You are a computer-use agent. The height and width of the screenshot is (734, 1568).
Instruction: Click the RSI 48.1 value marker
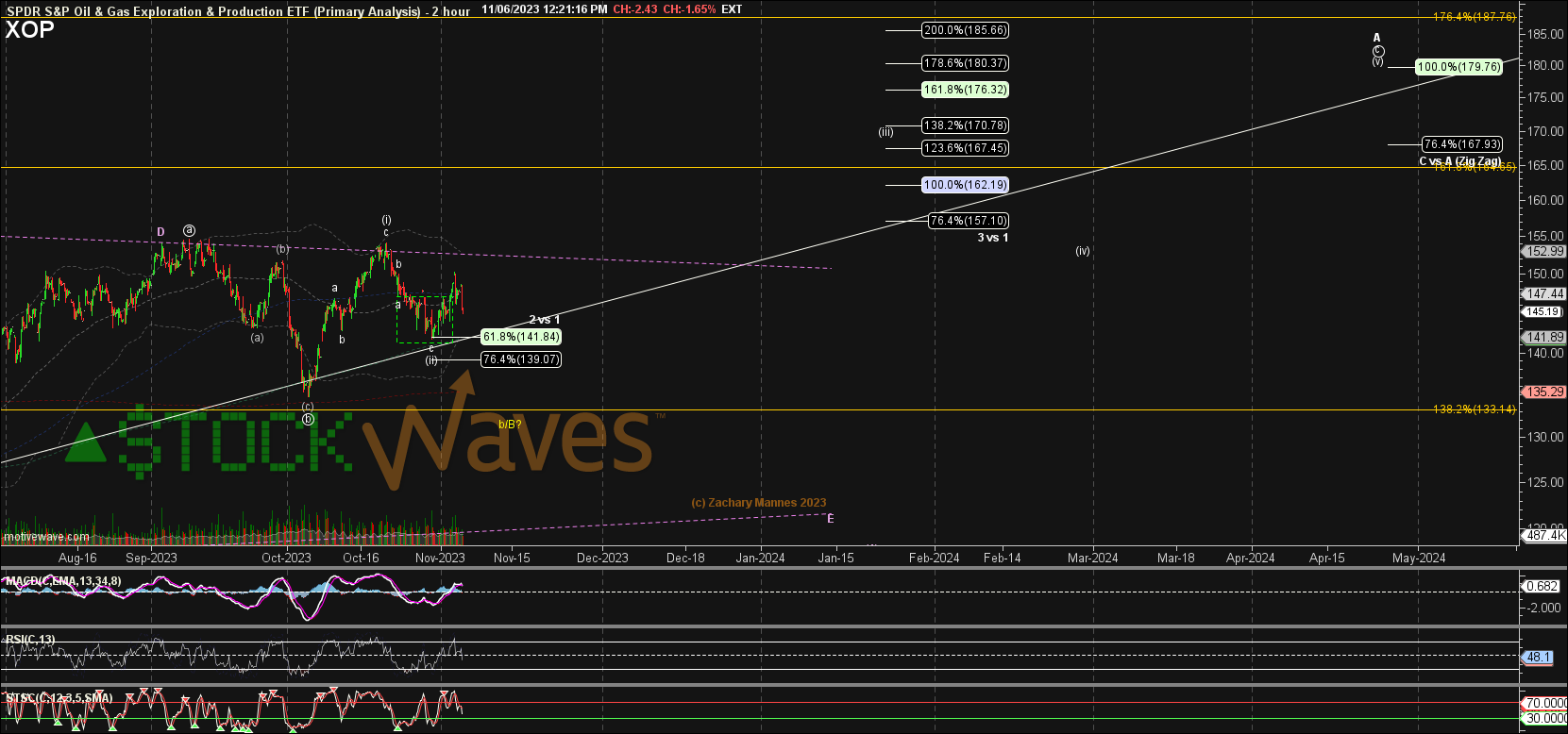coord(1538,658)
